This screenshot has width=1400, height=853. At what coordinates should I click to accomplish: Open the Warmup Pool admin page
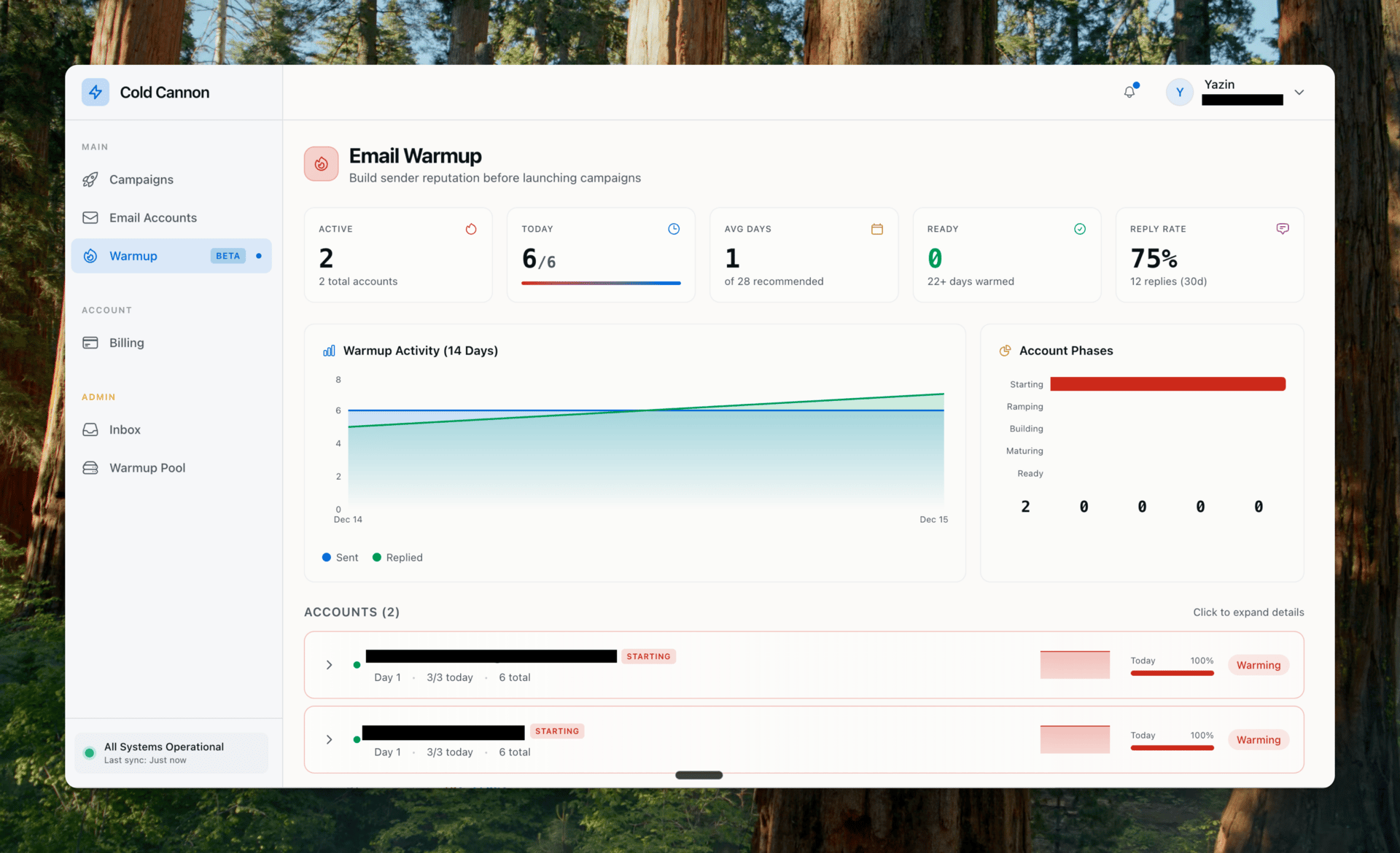[x=147, y=468]
